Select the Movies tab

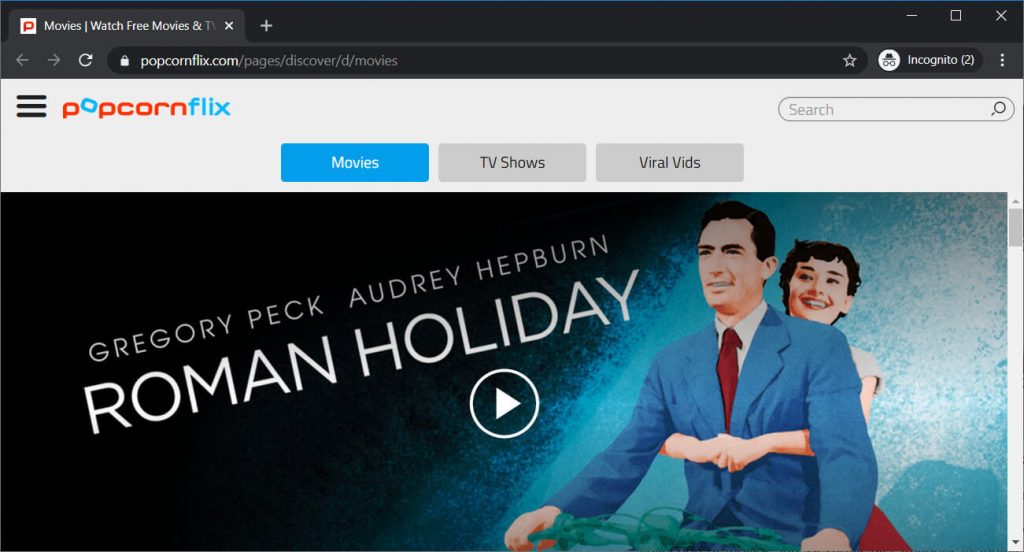click(355, 163)
